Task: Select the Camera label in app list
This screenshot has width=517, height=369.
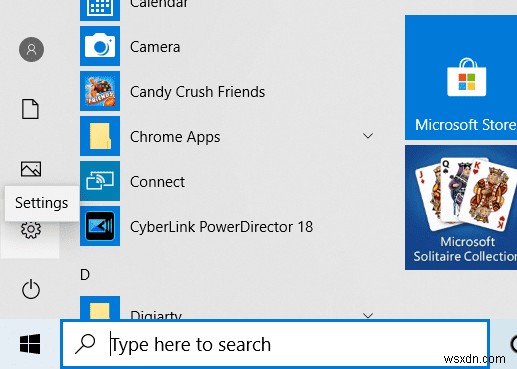Action: click(155, 47)
